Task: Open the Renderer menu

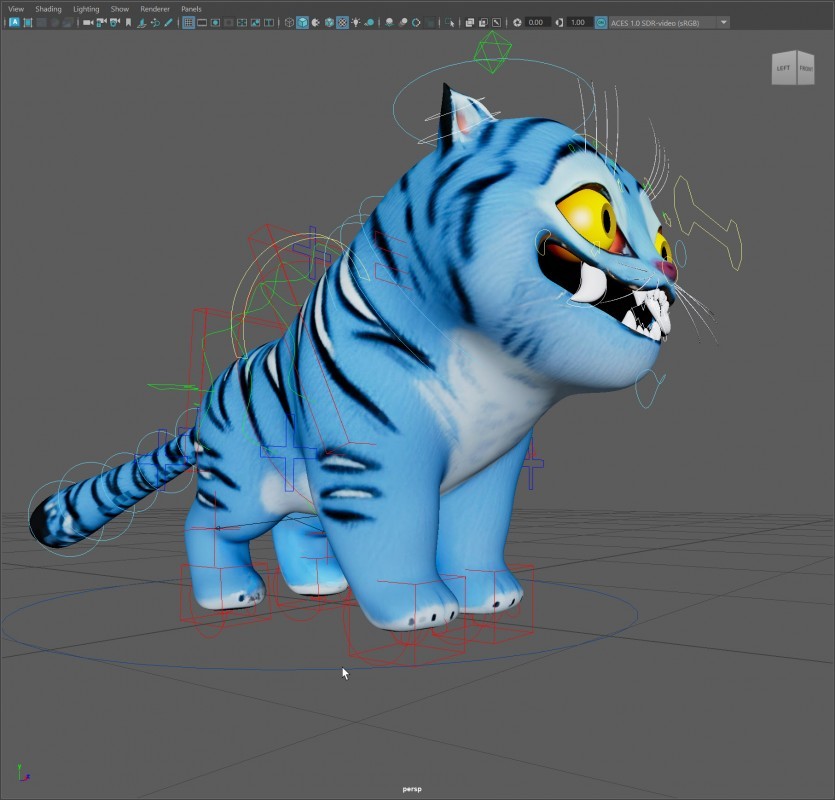Action: click(x=155, y=9)
